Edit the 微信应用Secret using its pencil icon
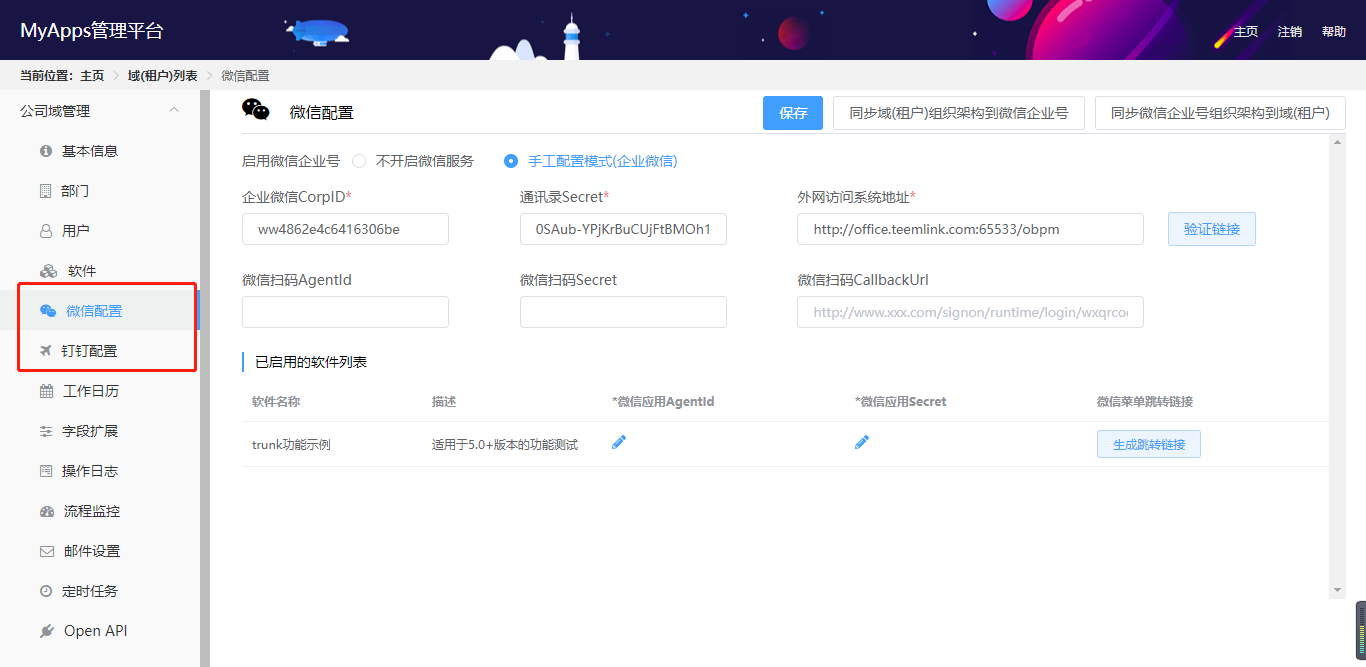The image size is (1366, 667). (862, 441)
